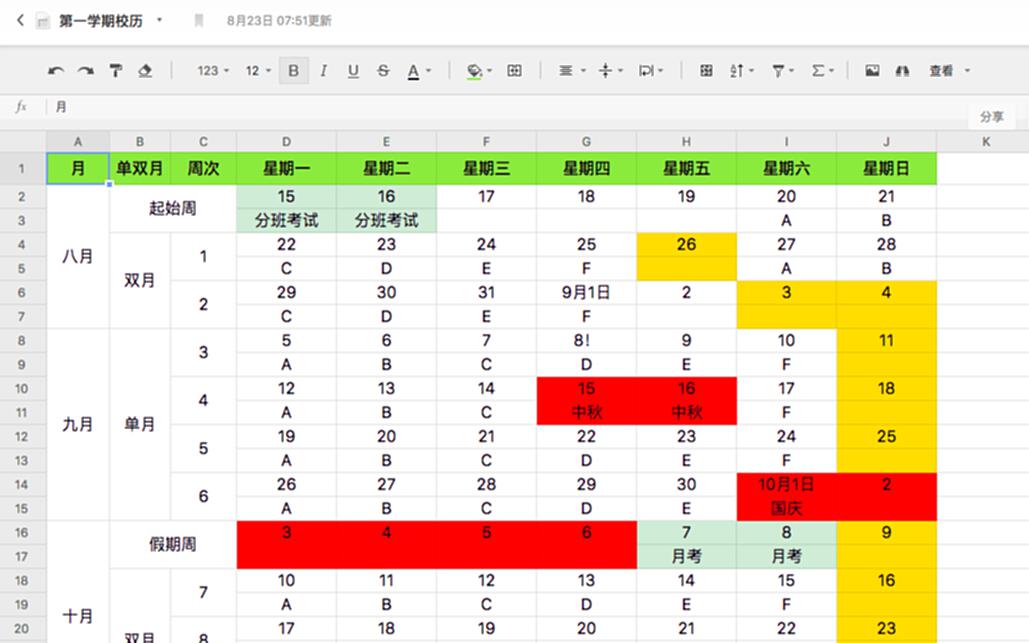
Task: Select the yellow cell with 26
Action: (686, 245)
